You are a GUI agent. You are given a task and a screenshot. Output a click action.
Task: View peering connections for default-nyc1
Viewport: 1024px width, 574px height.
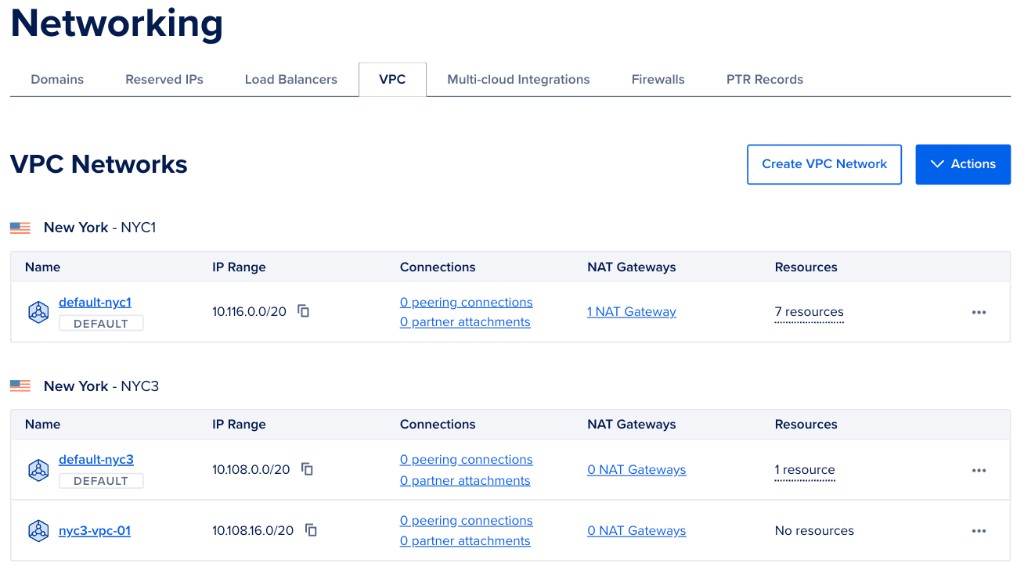(x=466, y=302)
